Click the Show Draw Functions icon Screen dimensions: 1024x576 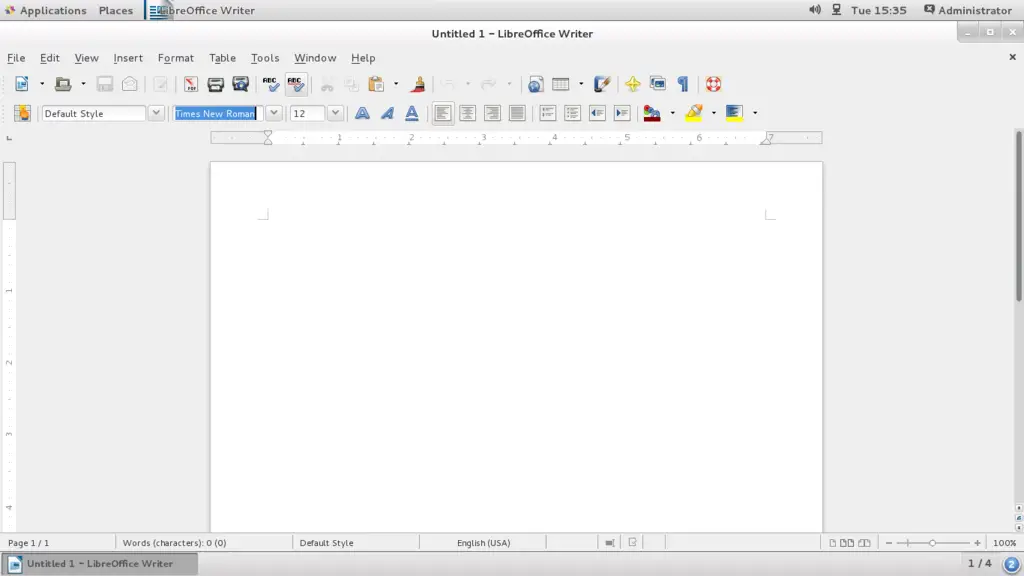coord(602,84)
